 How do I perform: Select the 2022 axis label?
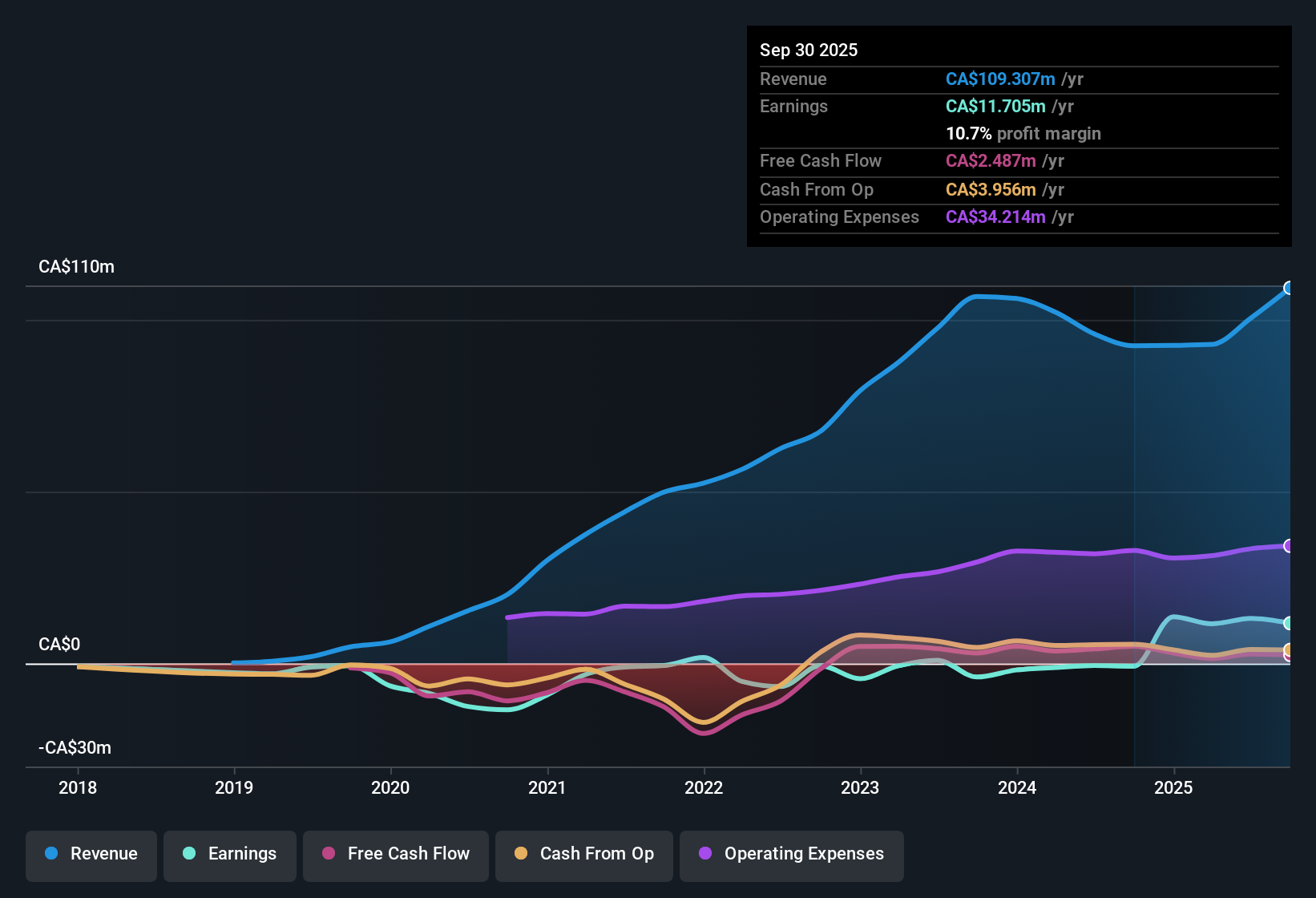(704, 788)
